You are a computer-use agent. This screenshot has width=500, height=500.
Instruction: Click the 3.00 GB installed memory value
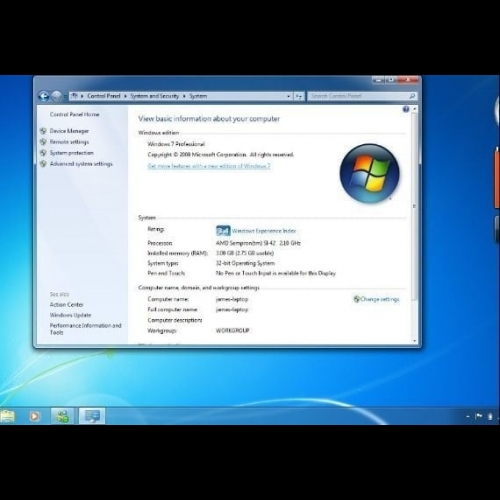click(245, 253)
